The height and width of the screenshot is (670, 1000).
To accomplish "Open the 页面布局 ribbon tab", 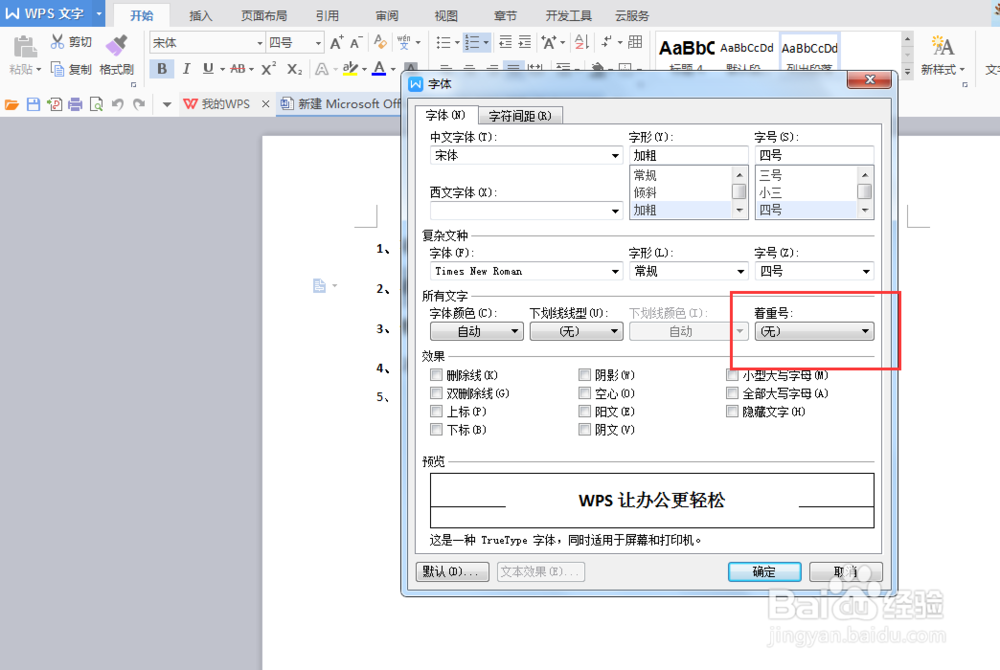I will coord(264,15).
